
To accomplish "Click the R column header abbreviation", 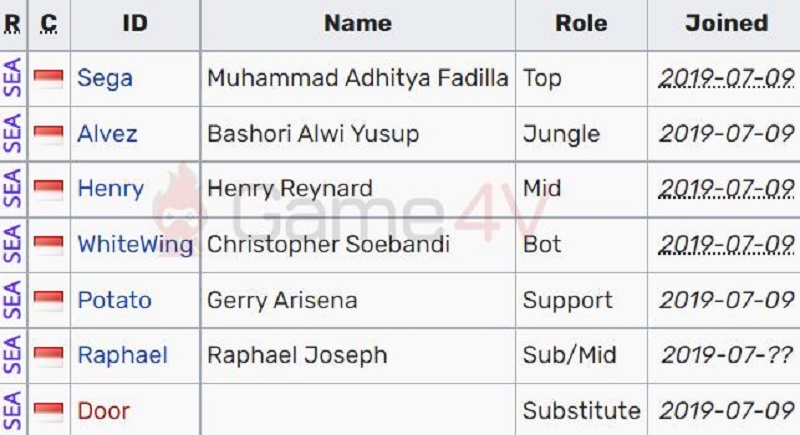I will coord(12,23).
